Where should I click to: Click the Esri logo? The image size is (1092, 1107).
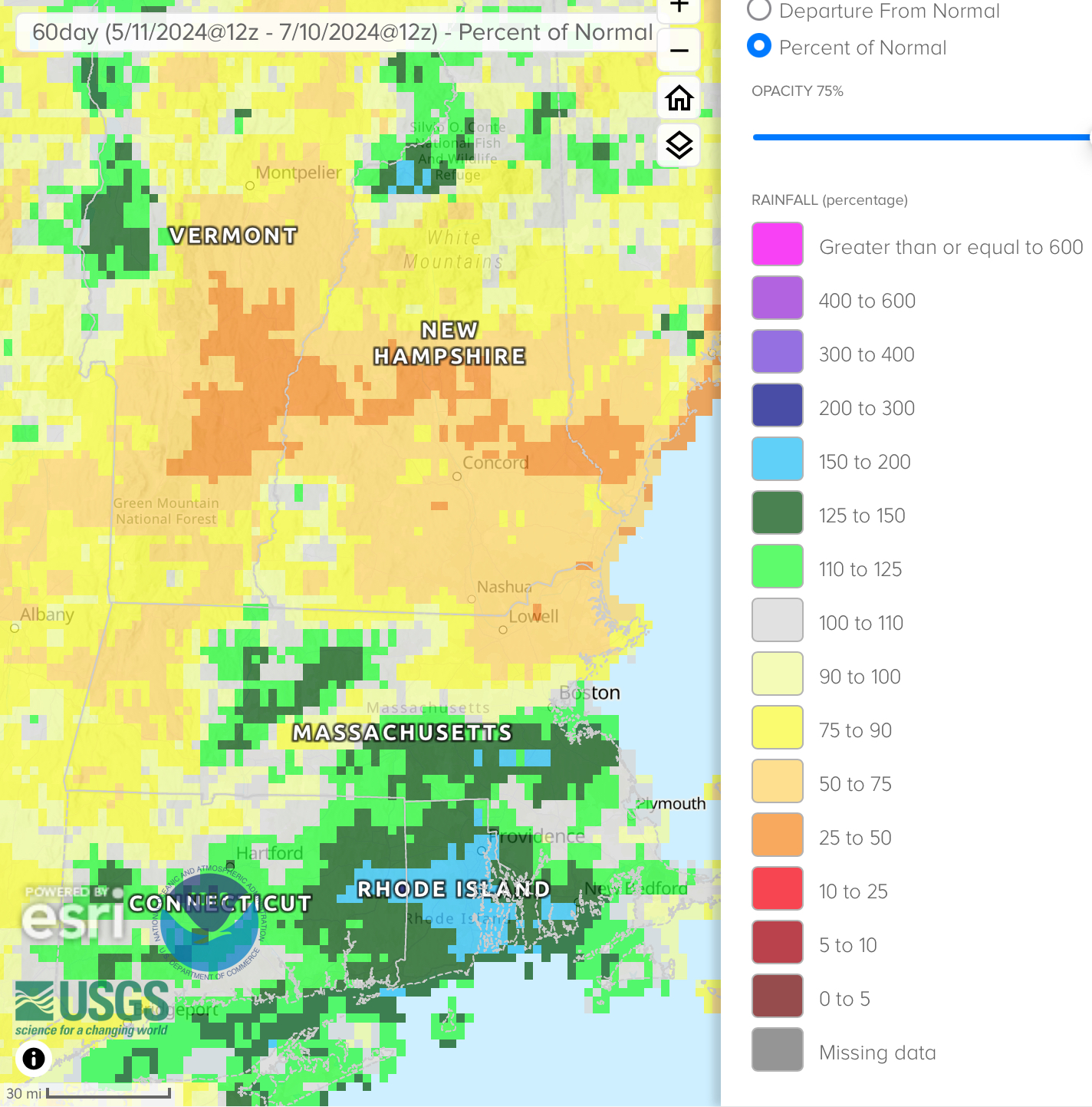click(74, 915)
